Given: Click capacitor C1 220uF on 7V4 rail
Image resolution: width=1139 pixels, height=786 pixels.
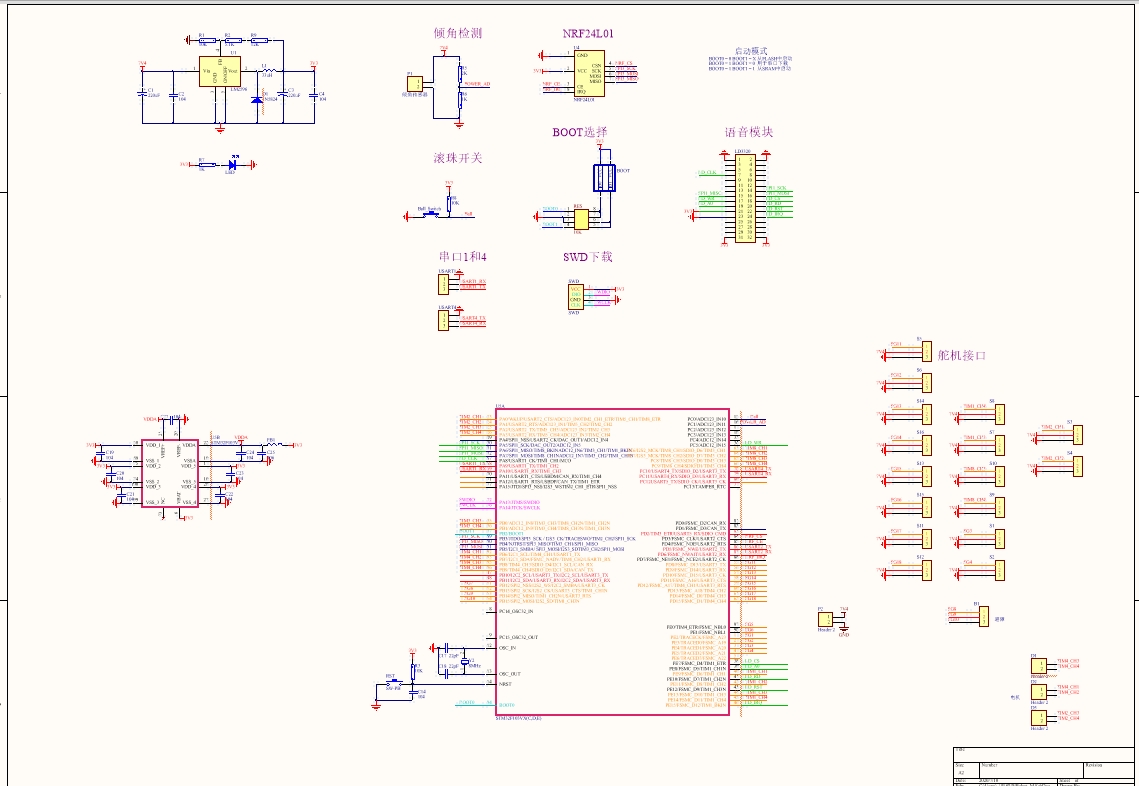Looking at the screenshot, I should point(142,93).
